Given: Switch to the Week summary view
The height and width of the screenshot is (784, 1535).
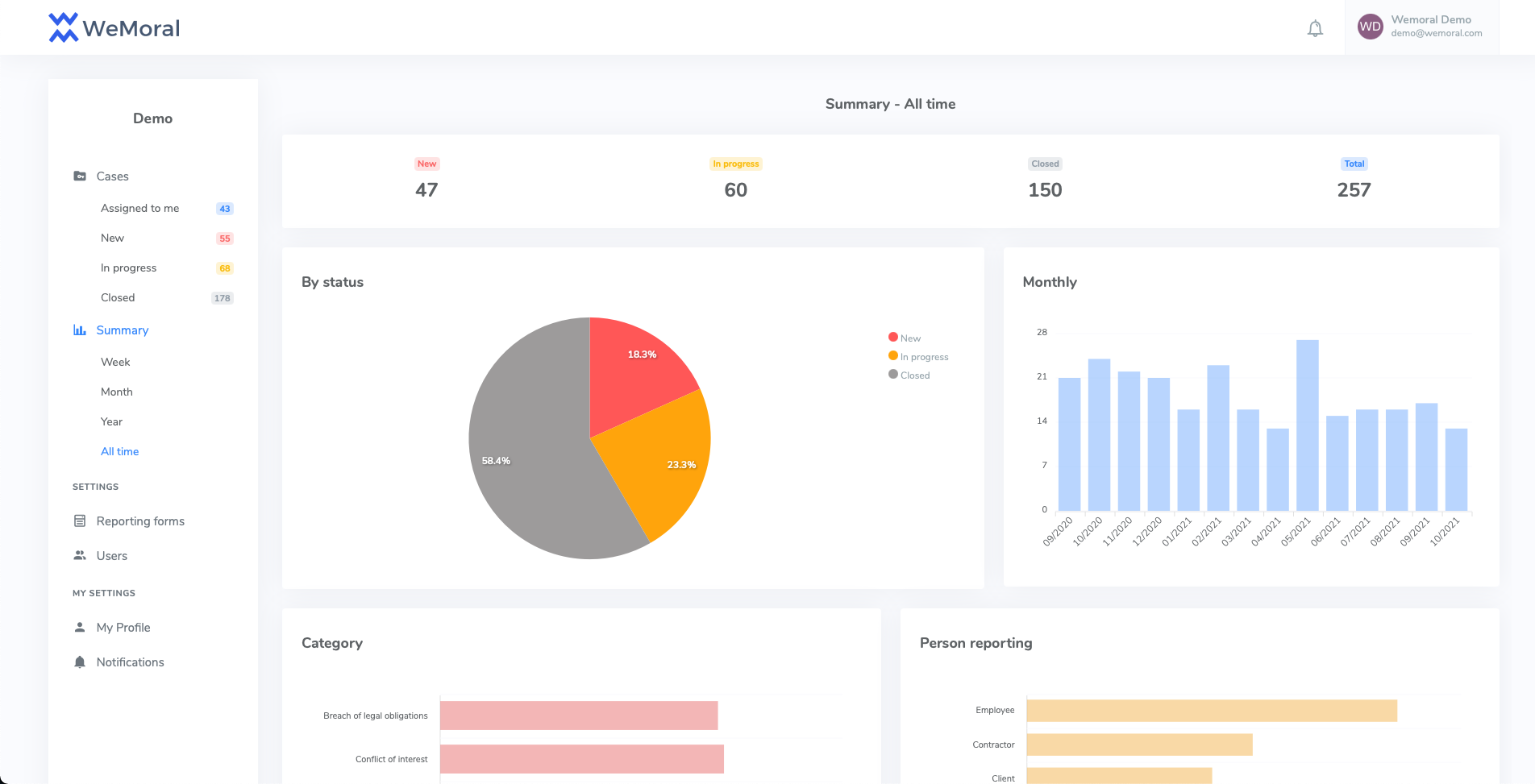Looking at the screenshot, I should pos(115,362).
